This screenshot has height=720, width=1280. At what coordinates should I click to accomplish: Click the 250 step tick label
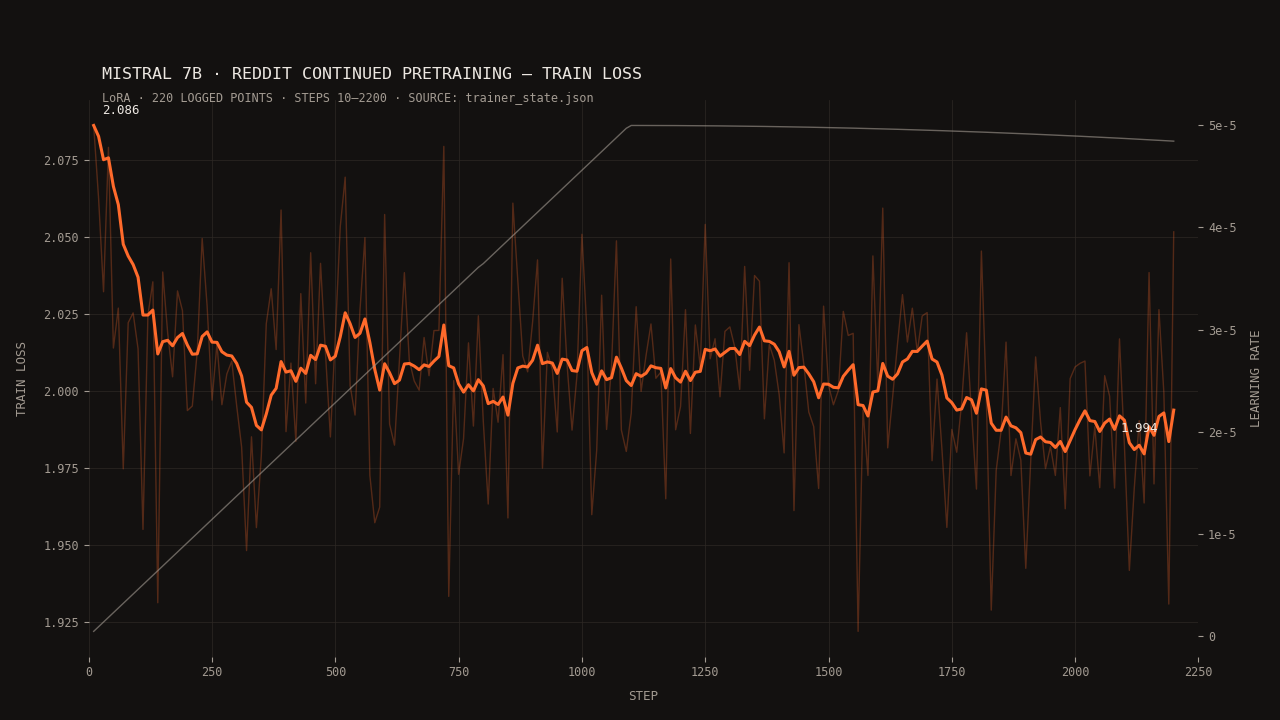pyautogui.click(x=212, y=673)
